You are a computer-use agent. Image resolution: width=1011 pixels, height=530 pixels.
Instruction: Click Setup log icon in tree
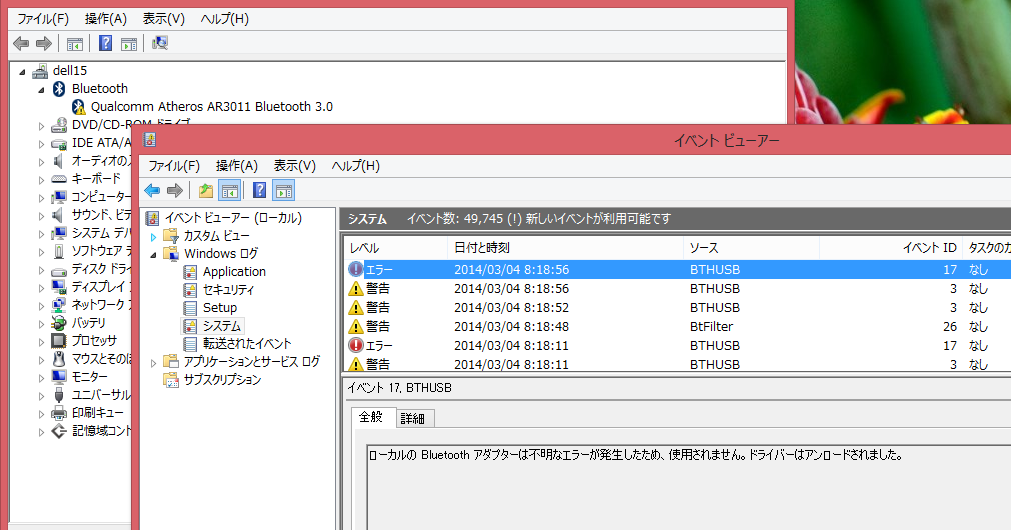click(190, 308)
